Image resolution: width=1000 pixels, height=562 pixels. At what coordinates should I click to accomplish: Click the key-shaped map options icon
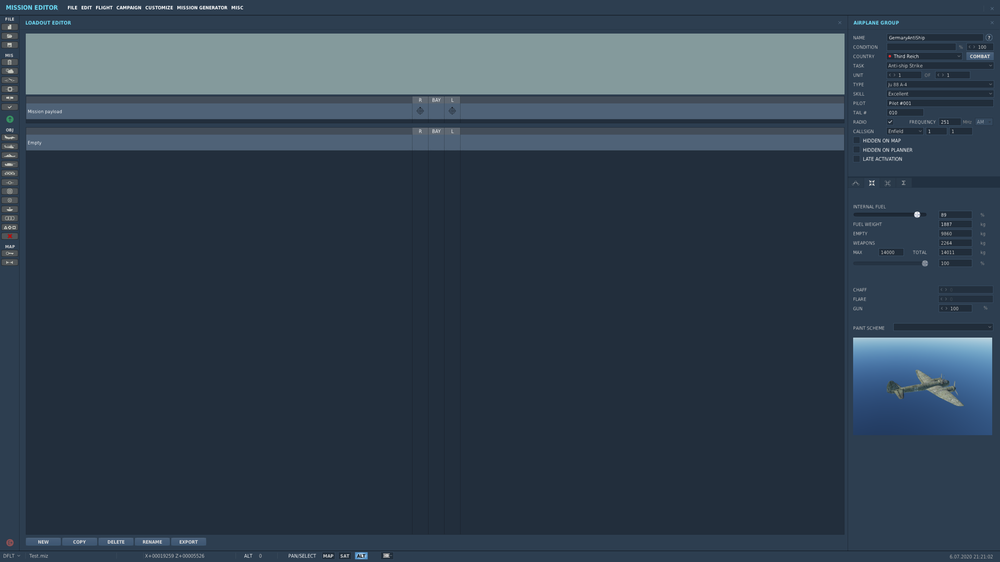(x=10, y=253)
